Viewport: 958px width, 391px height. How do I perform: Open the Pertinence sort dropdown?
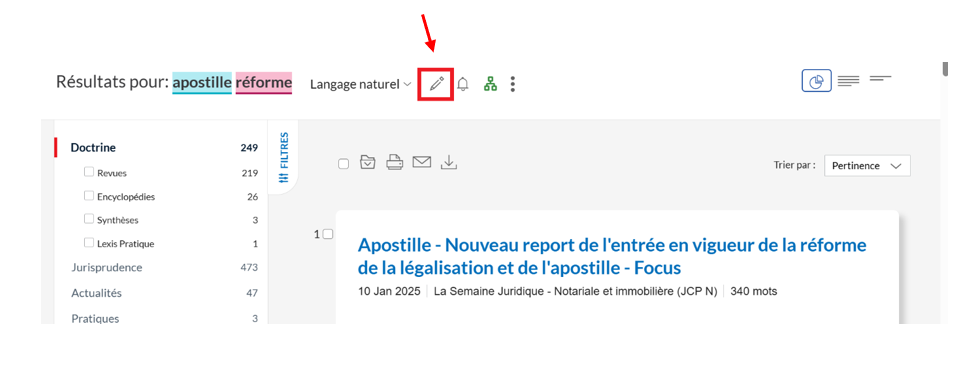[x=867, y=166]
